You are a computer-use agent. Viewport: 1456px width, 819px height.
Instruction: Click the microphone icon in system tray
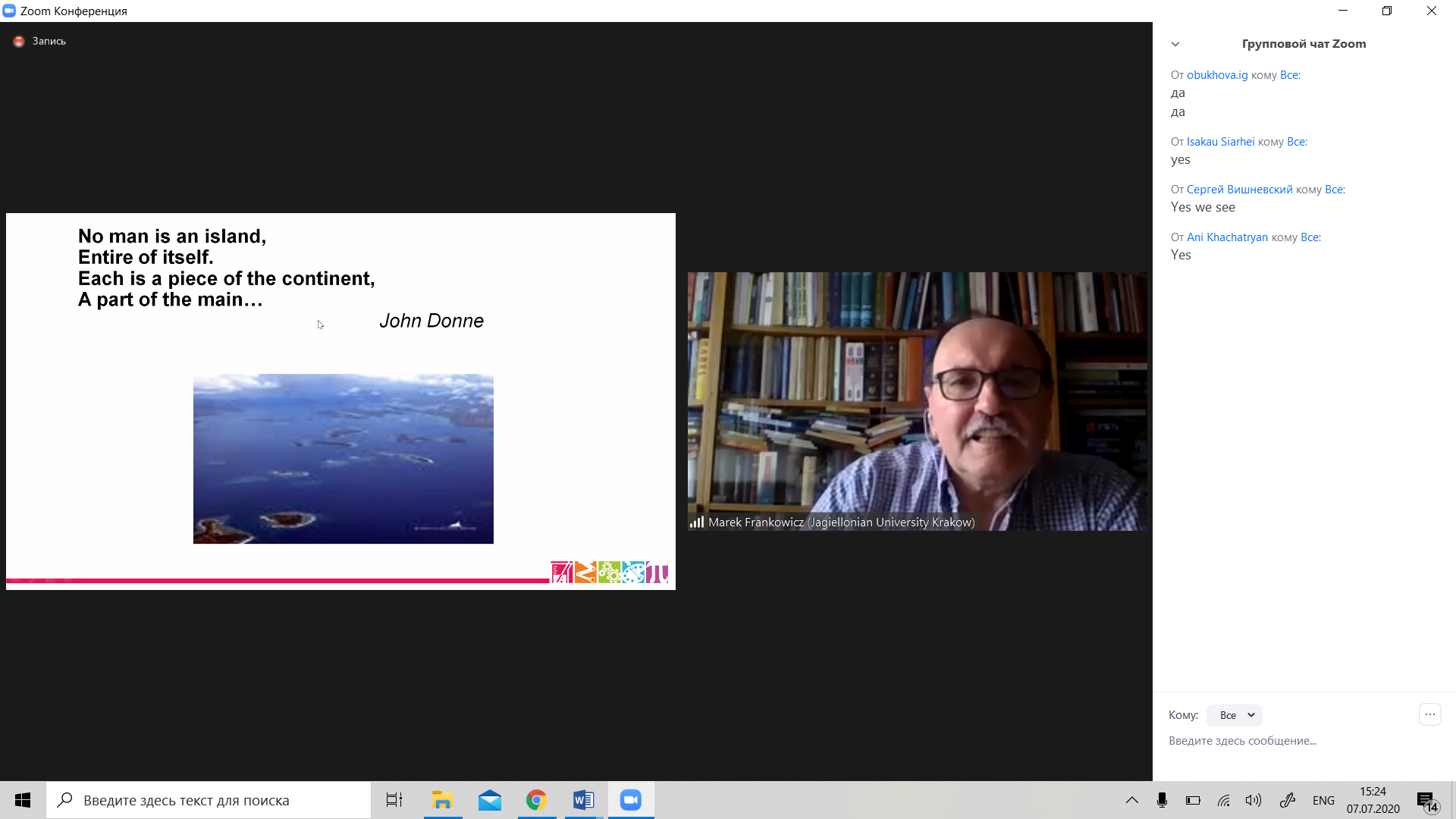(x=1162, y=800)
